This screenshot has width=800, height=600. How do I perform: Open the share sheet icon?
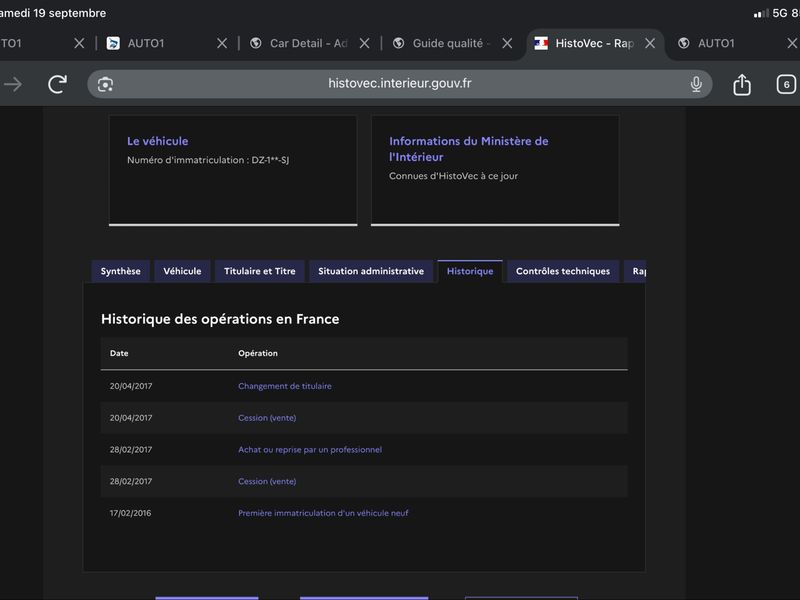coord(742,84)
